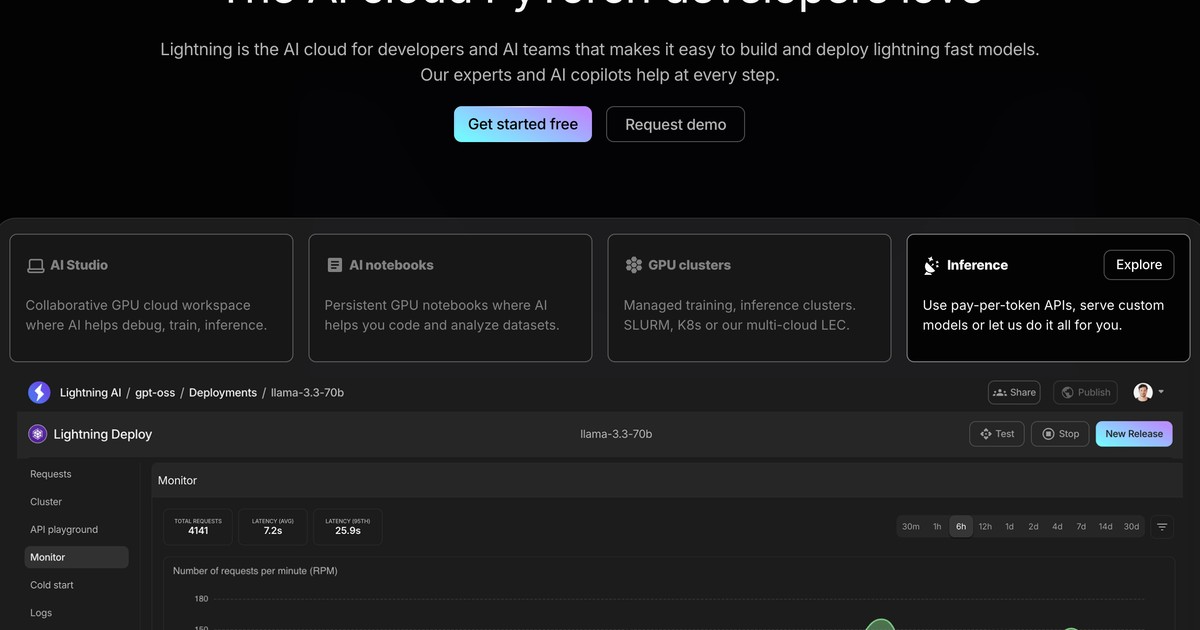The width and height of the screenshot is (1200, 630).
Task: Select the GPU clusters card
Action: [x=749, y=298]
